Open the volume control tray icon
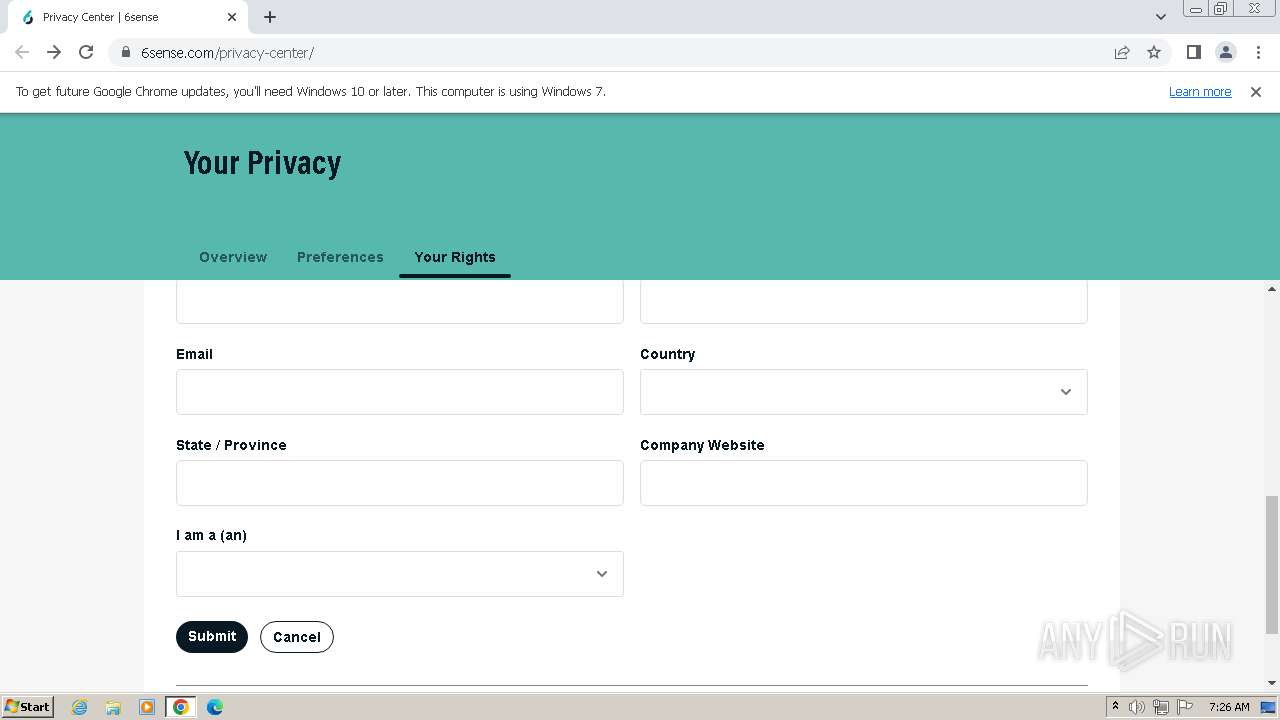 pos(1137,707)
